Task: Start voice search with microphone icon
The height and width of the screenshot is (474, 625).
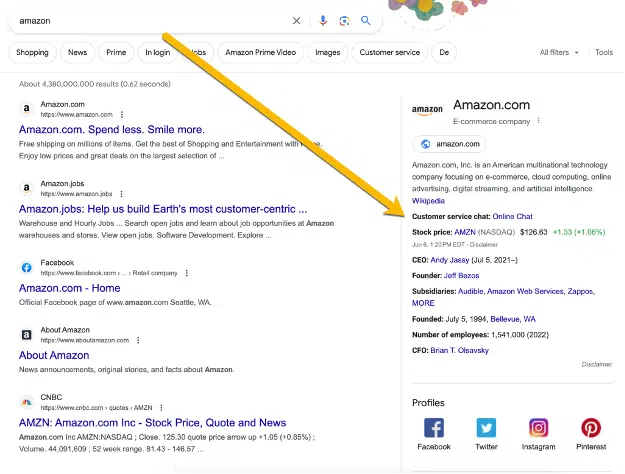Action: pyautogui.click(x=322, y=20)
